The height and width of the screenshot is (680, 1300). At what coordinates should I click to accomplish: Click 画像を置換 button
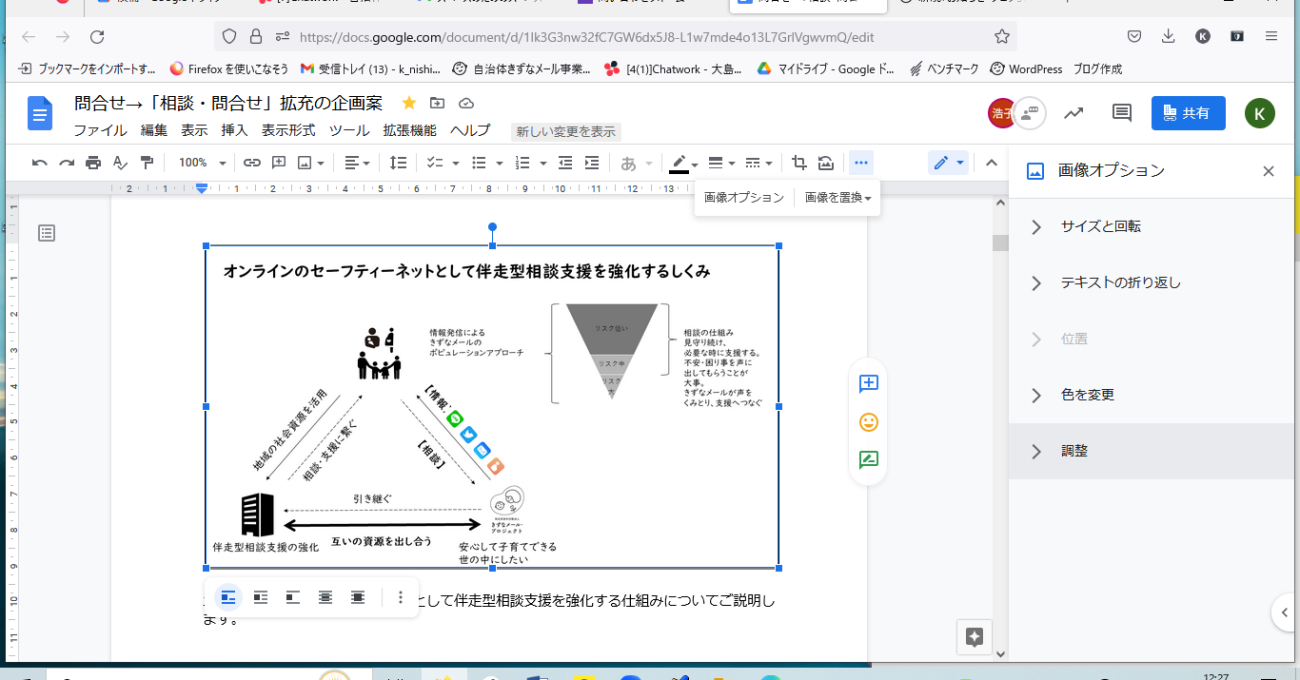837,198
